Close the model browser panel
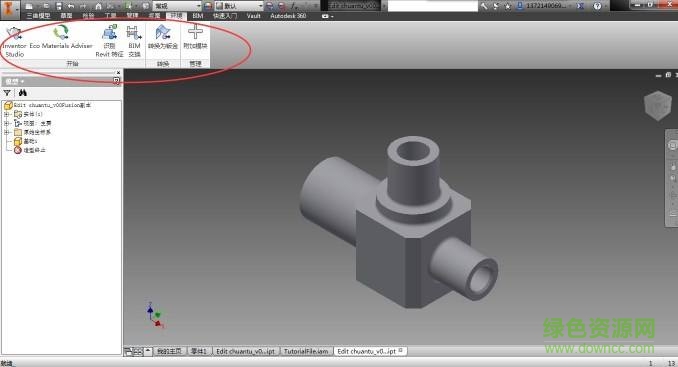 (x=118, y=73)
